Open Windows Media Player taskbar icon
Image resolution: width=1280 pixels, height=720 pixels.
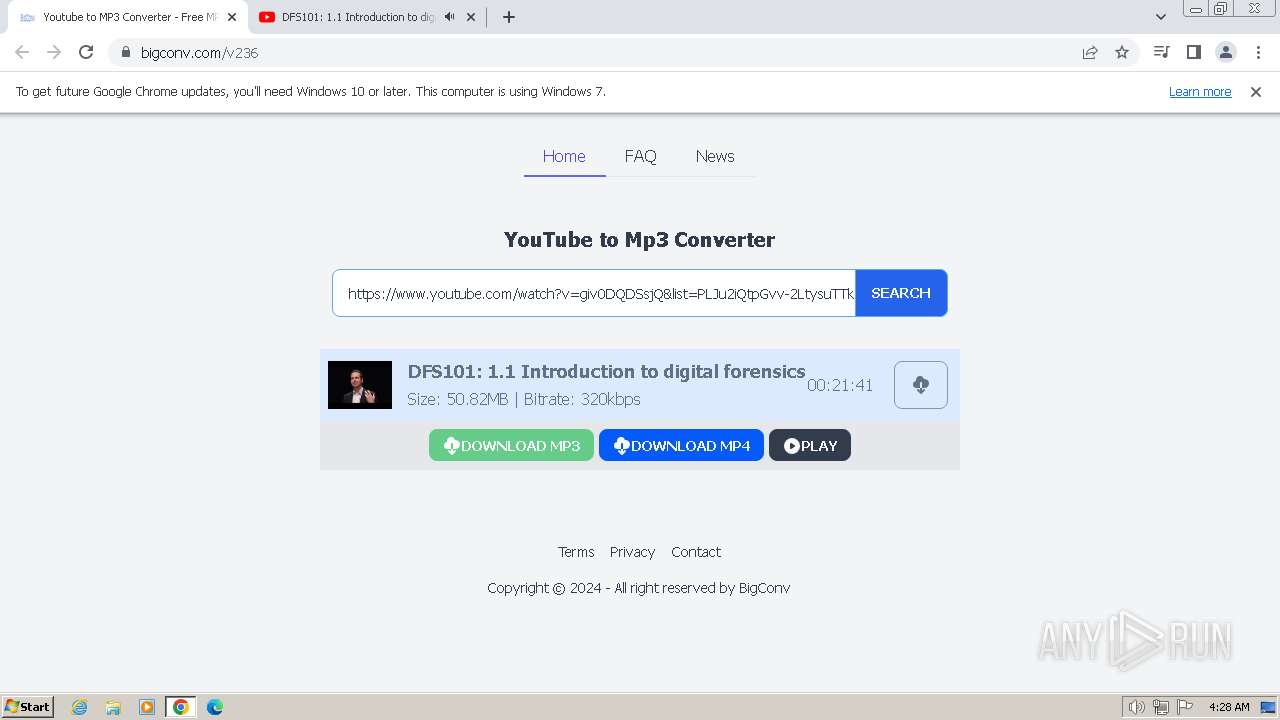click(147, 707)
